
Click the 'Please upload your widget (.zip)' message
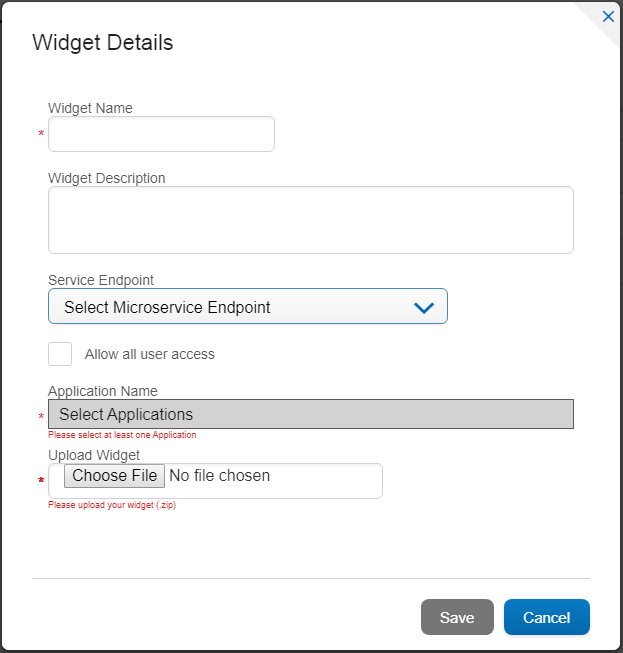(112, 505)
